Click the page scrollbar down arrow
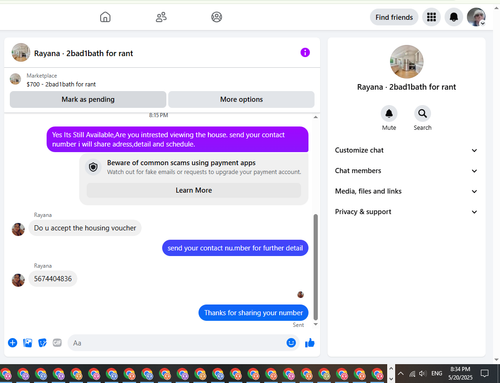This screenshot has width=500, height=383. (496, 360)
